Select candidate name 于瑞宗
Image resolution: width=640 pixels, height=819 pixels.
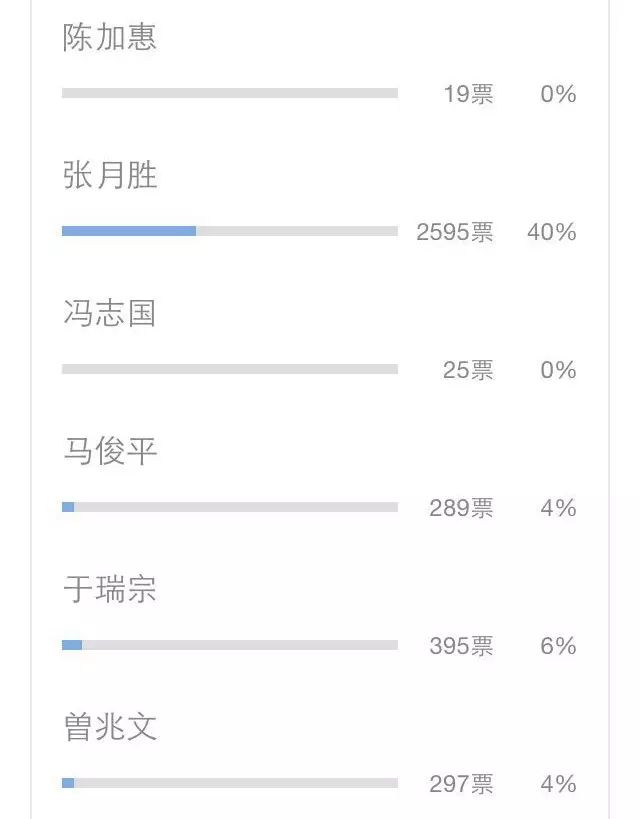pyautogui.click(x=110, y=589)
